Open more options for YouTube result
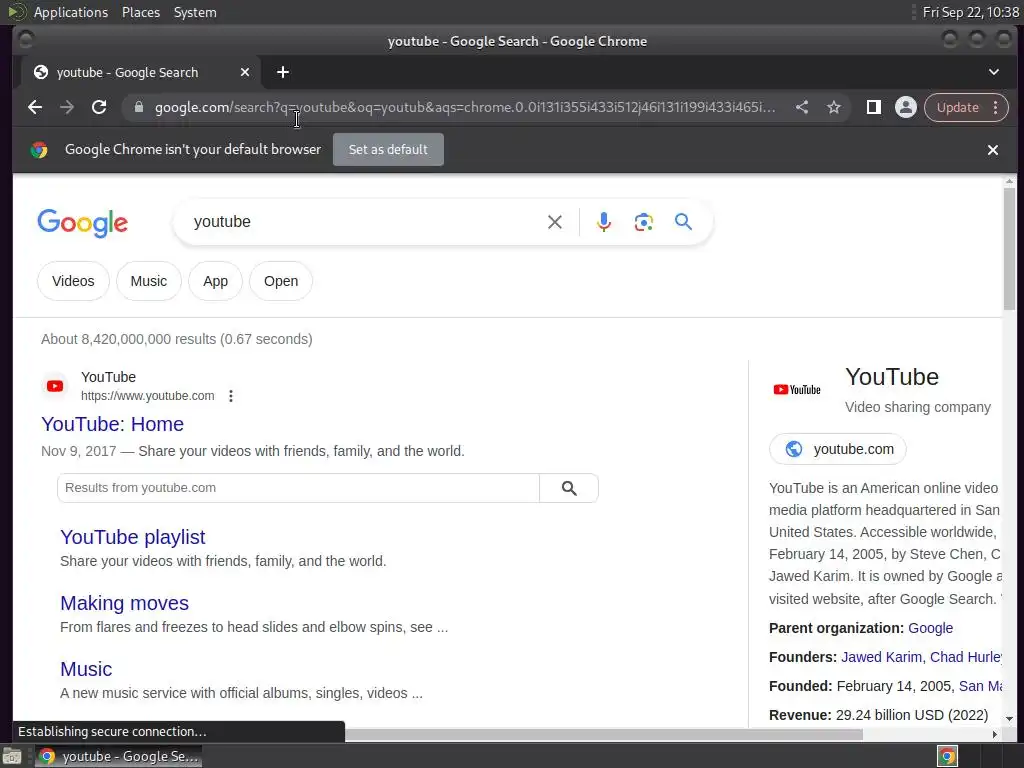This screenshot has width=1024, height=768. click(231, 396)
